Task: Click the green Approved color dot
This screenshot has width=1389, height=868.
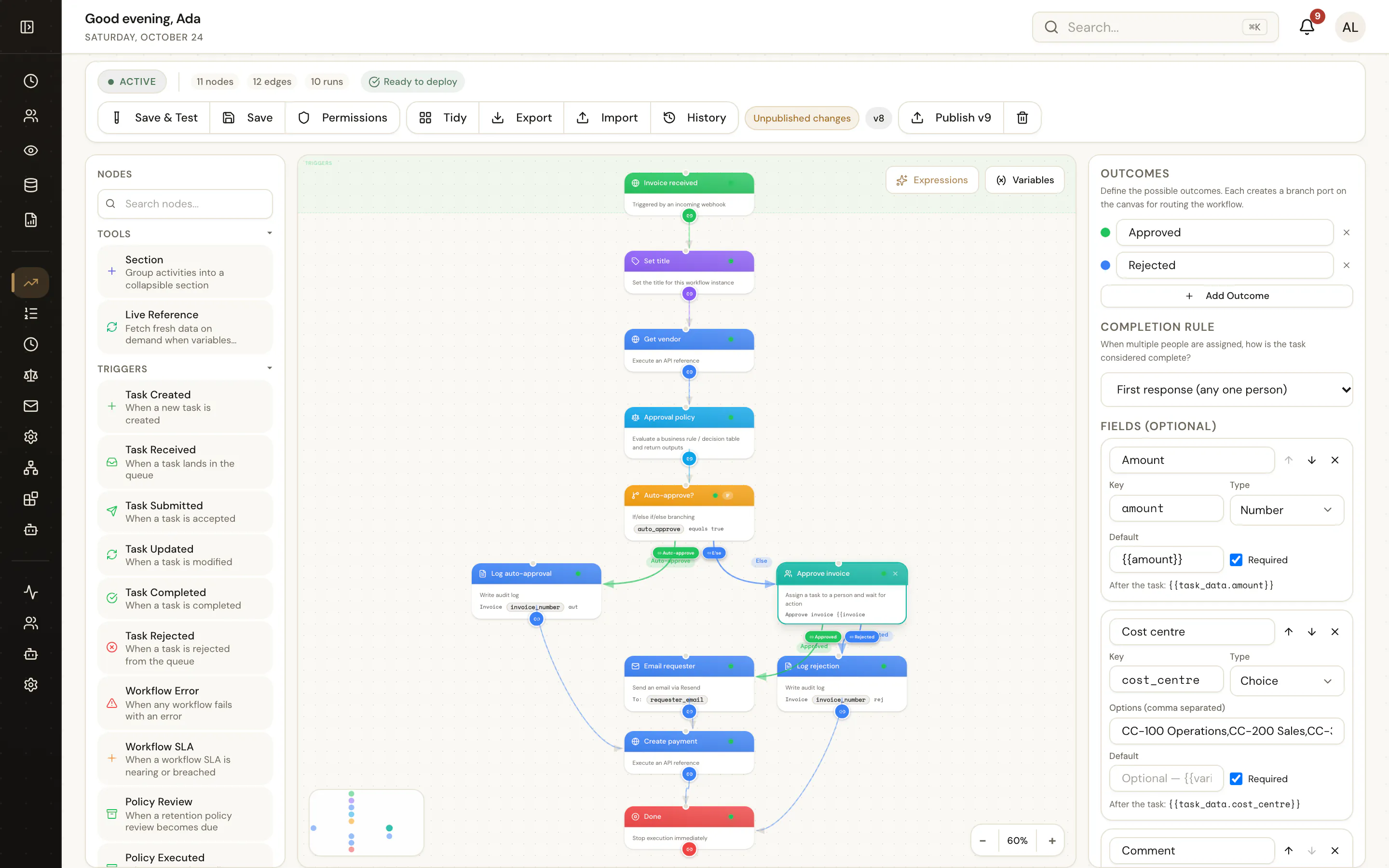Action: [x=1105, y=232]
